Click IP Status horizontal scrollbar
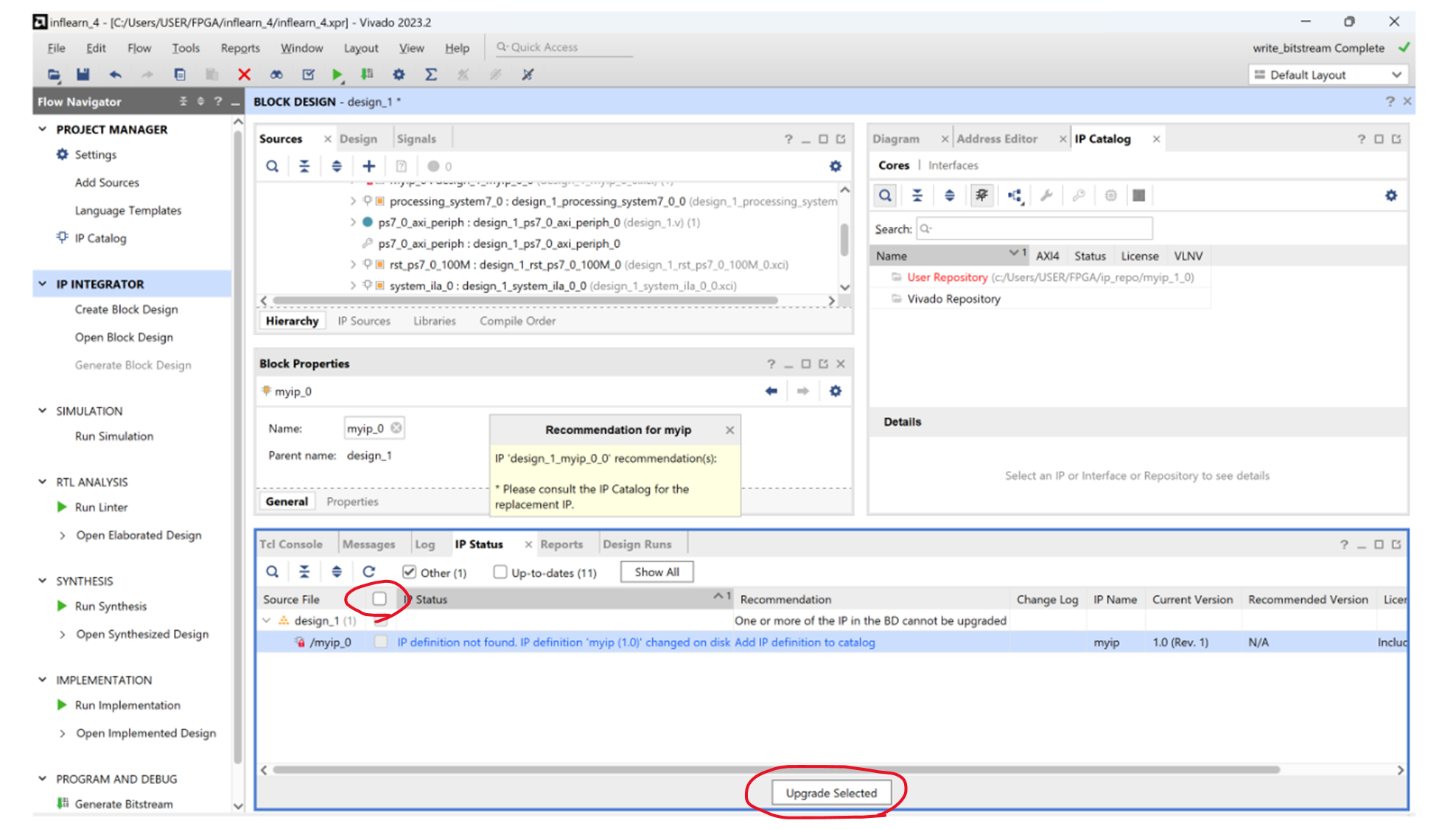The image size is (1456, 829). [776, 770]
